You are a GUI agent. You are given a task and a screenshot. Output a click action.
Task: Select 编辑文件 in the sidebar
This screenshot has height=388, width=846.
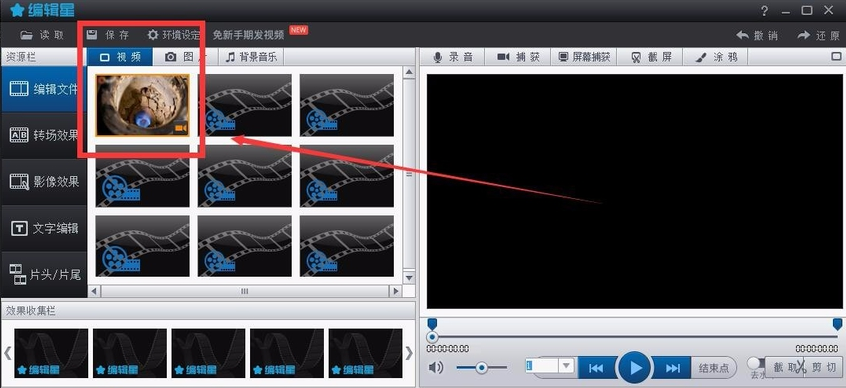pyautogui.click(x=43, y=89)
